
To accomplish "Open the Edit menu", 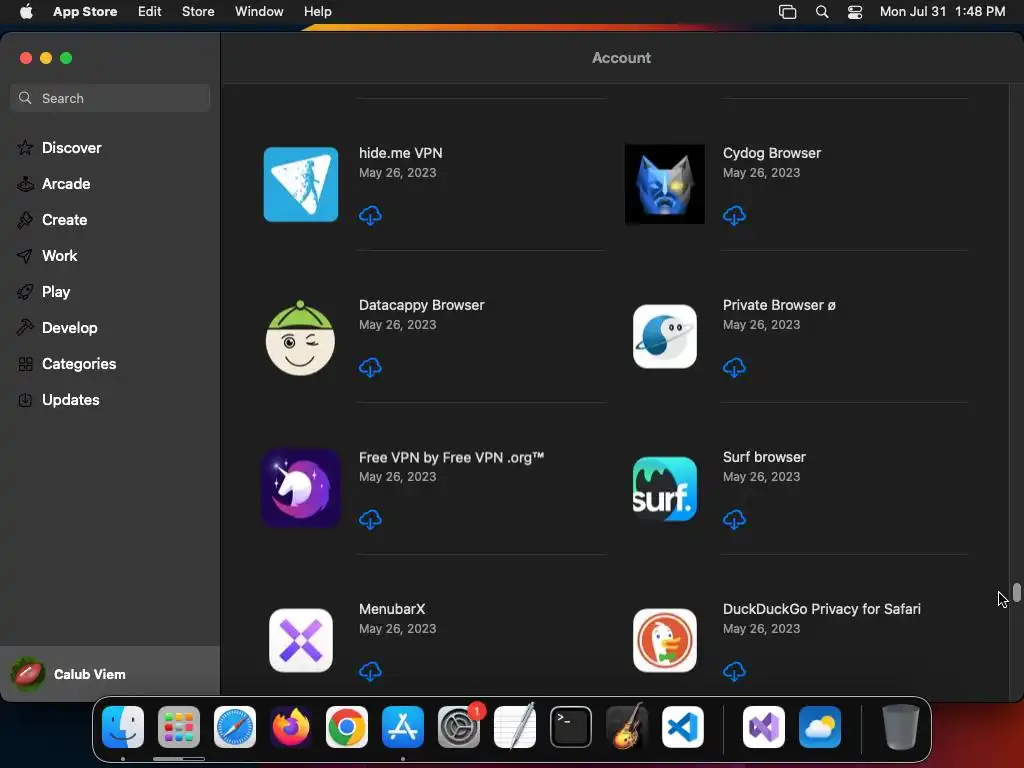I will click(x=150, y=12).
